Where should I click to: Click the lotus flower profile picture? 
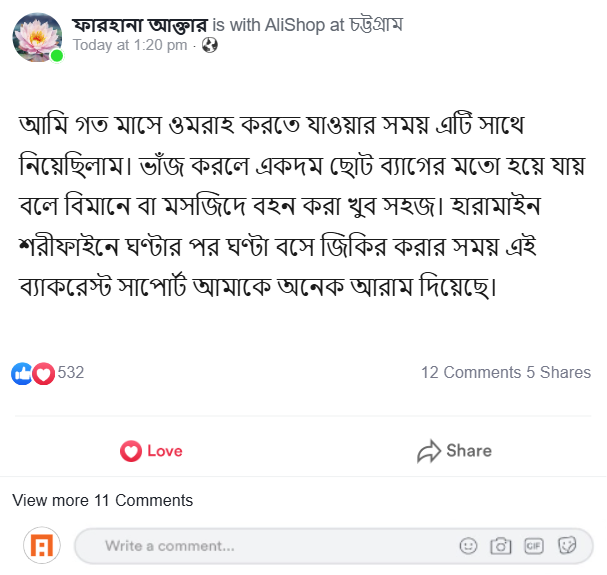coord(38,37)
